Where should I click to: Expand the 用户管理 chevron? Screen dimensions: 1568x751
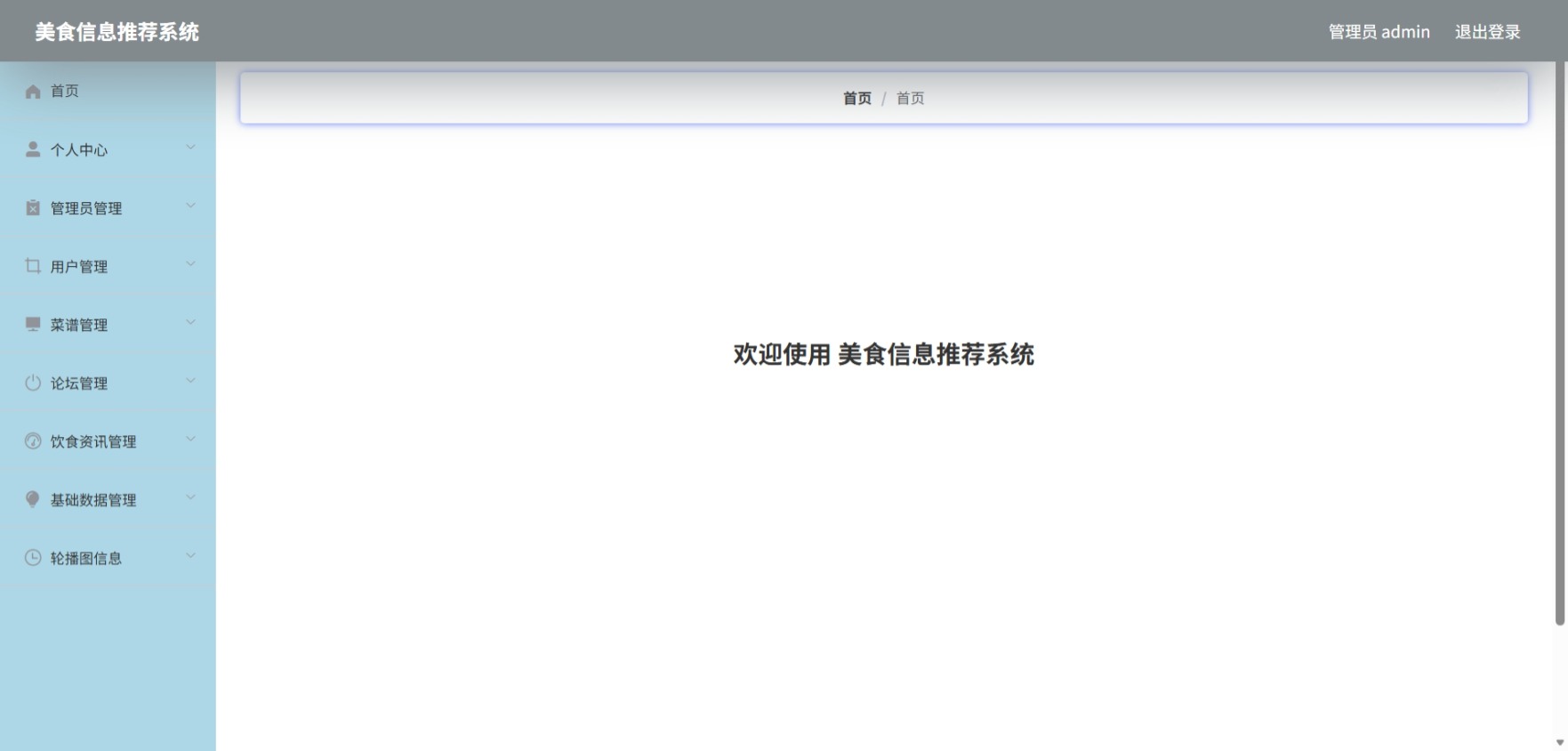[190, 264]
